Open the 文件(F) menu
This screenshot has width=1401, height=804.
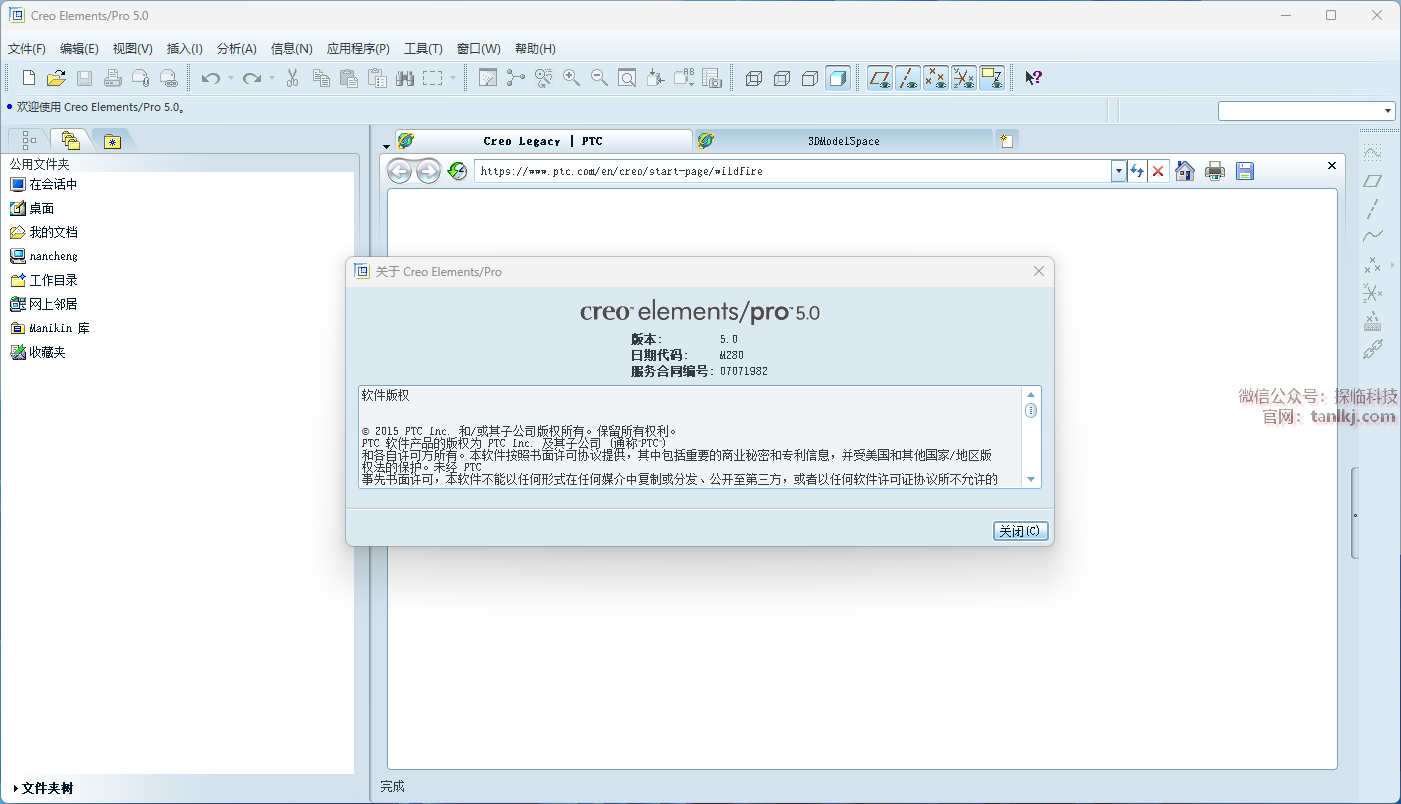[x=27, y=49]
